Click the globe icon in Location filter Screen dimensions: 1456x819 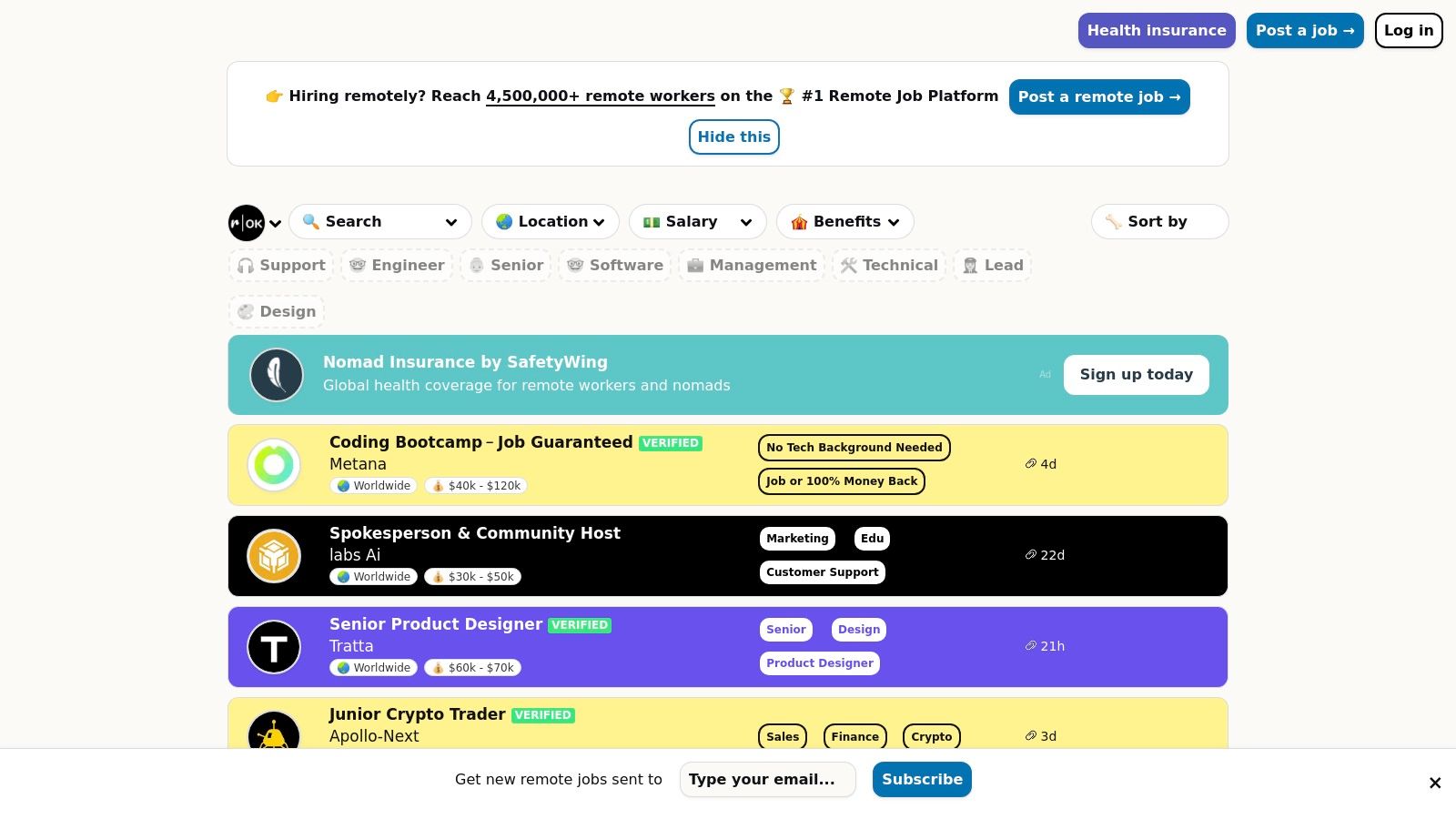point(504,221)
